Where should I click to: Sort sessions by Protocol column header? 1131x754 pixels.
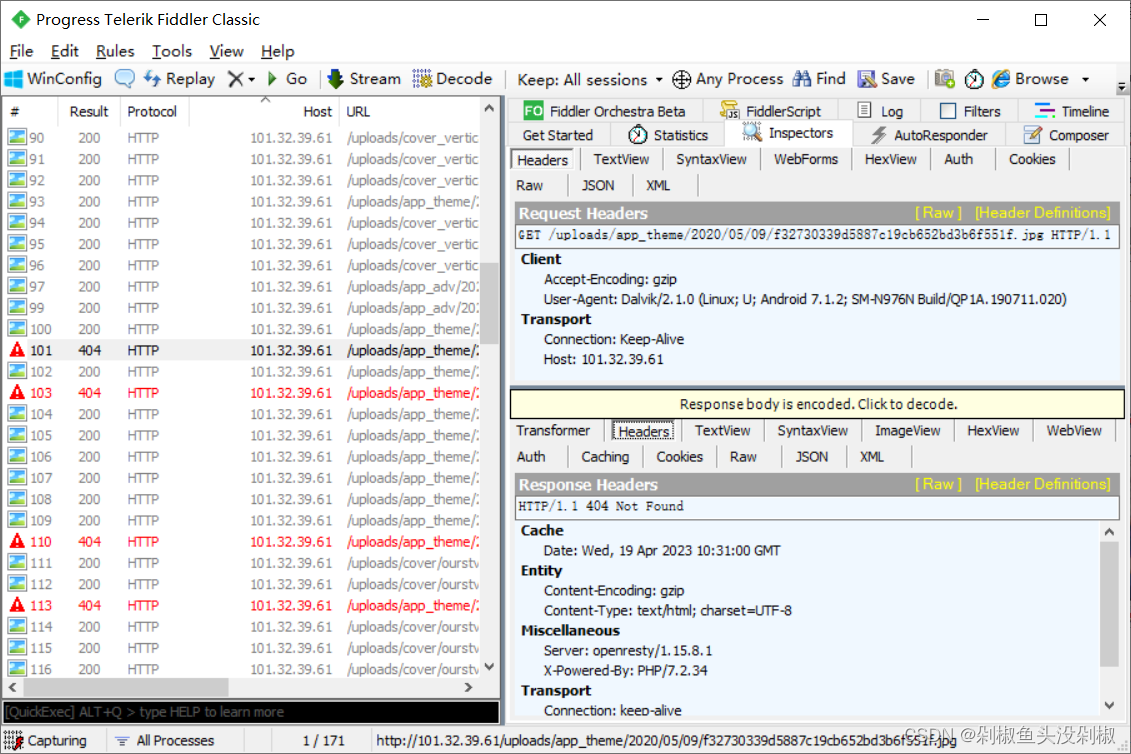[x=151, y=112]
